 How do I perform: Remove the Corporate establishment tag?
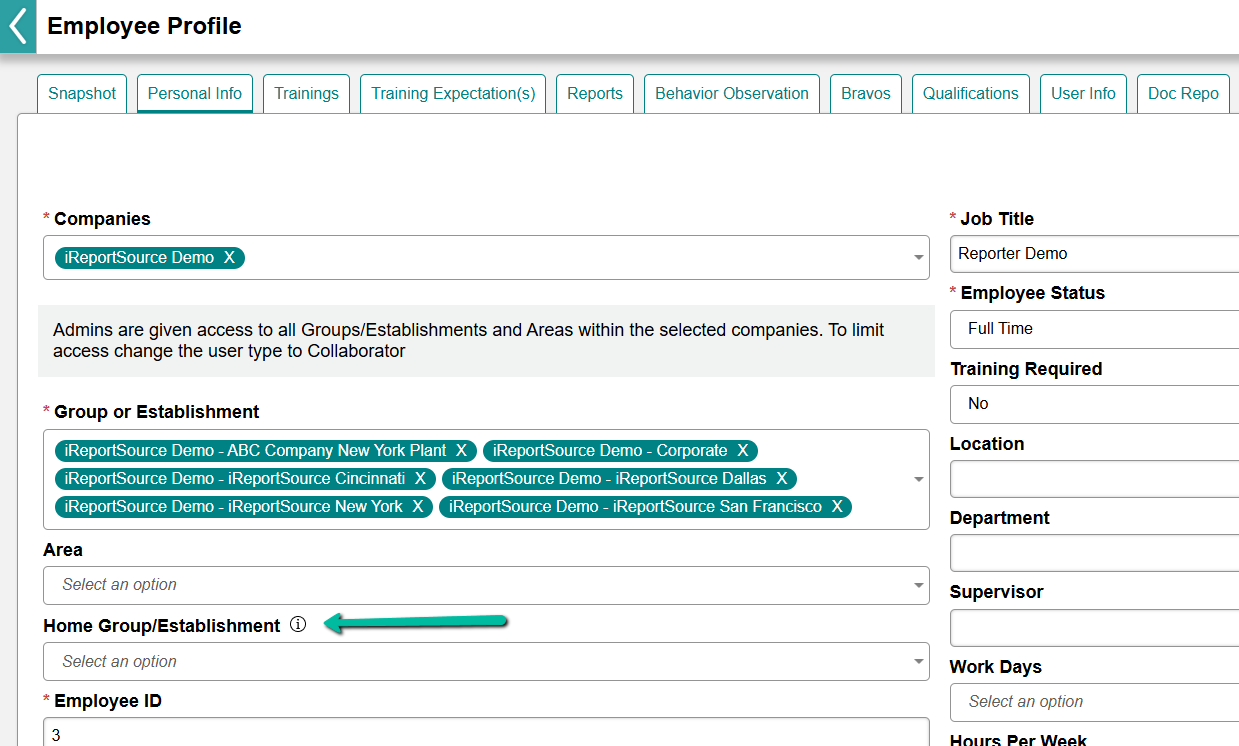click(x=743, y=451)
